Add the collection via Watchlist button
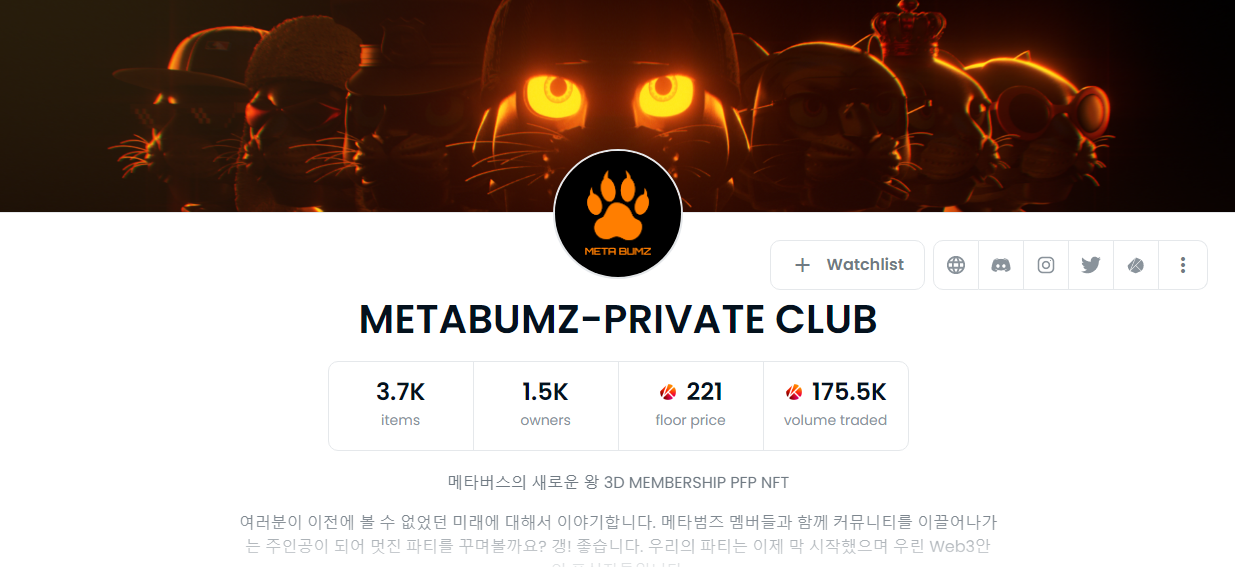 pyautogui.click(x=847, y=265)
